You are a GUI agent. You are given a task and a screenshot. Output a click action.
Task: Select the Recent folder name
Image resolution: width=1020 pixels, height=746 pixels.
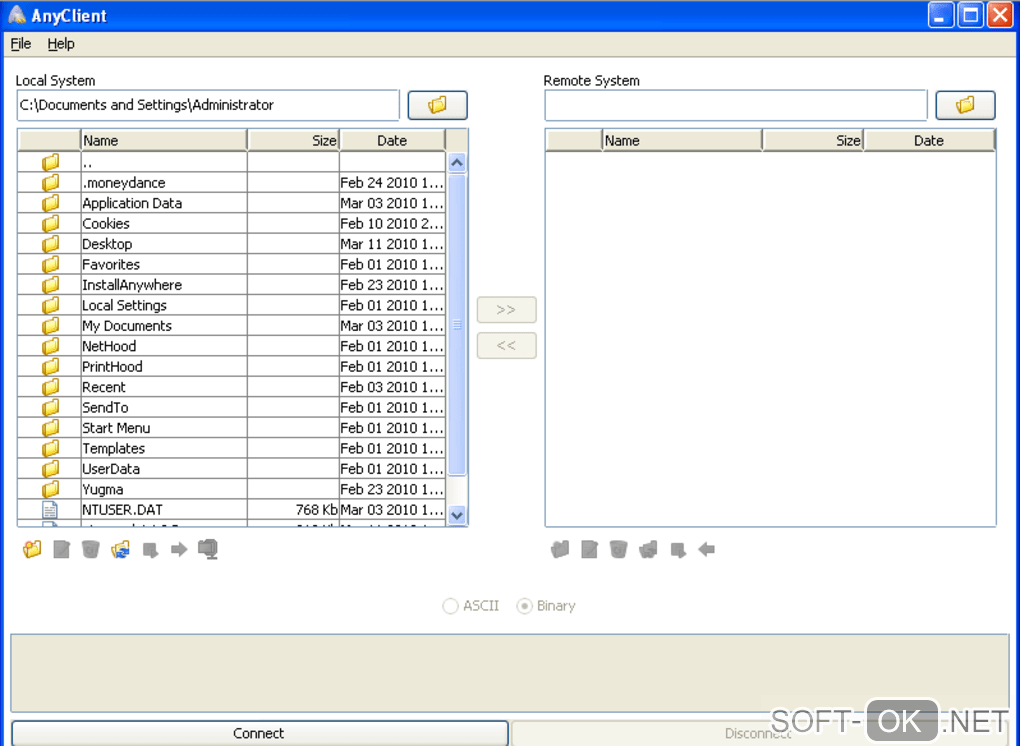[x=104, y=387]
